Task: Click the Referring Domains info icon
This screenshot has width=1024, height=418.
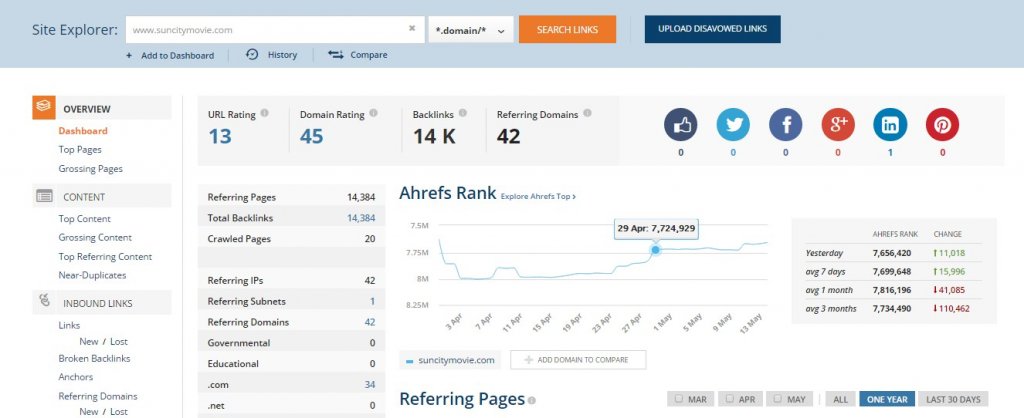Action: 587,113
